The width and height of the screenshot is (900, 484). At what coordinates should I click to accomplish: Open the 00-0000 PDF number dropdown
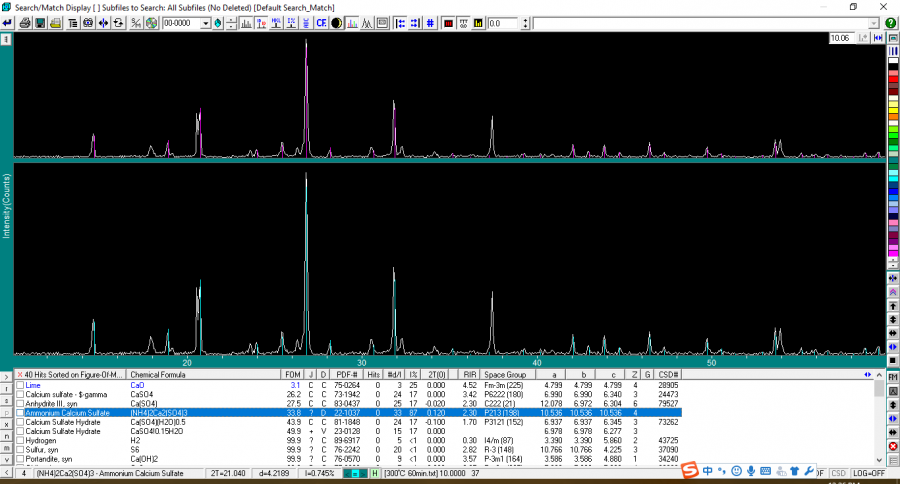[x=206, y=23]
